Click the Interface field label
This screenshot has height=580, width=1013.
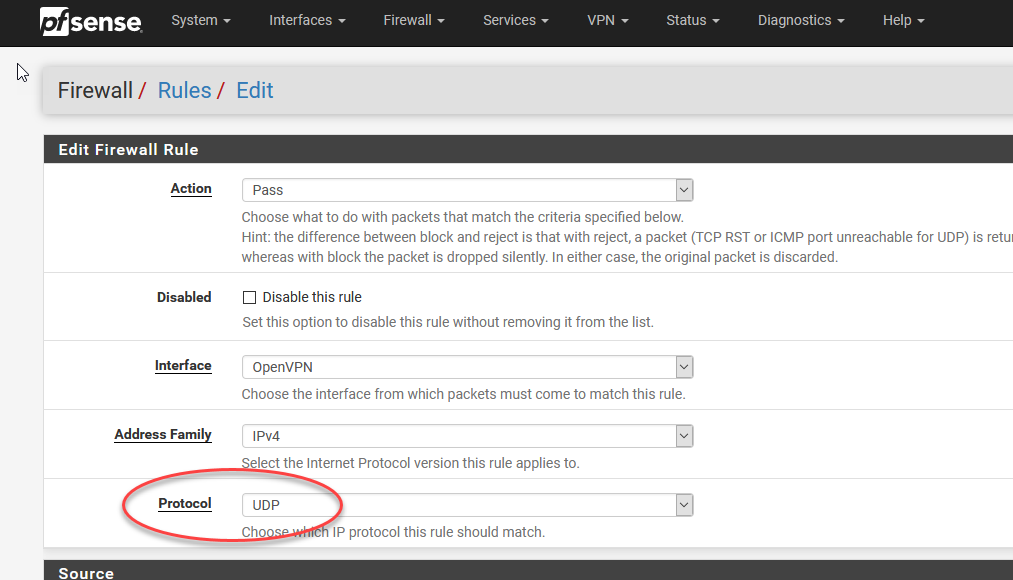click(183, 366)
